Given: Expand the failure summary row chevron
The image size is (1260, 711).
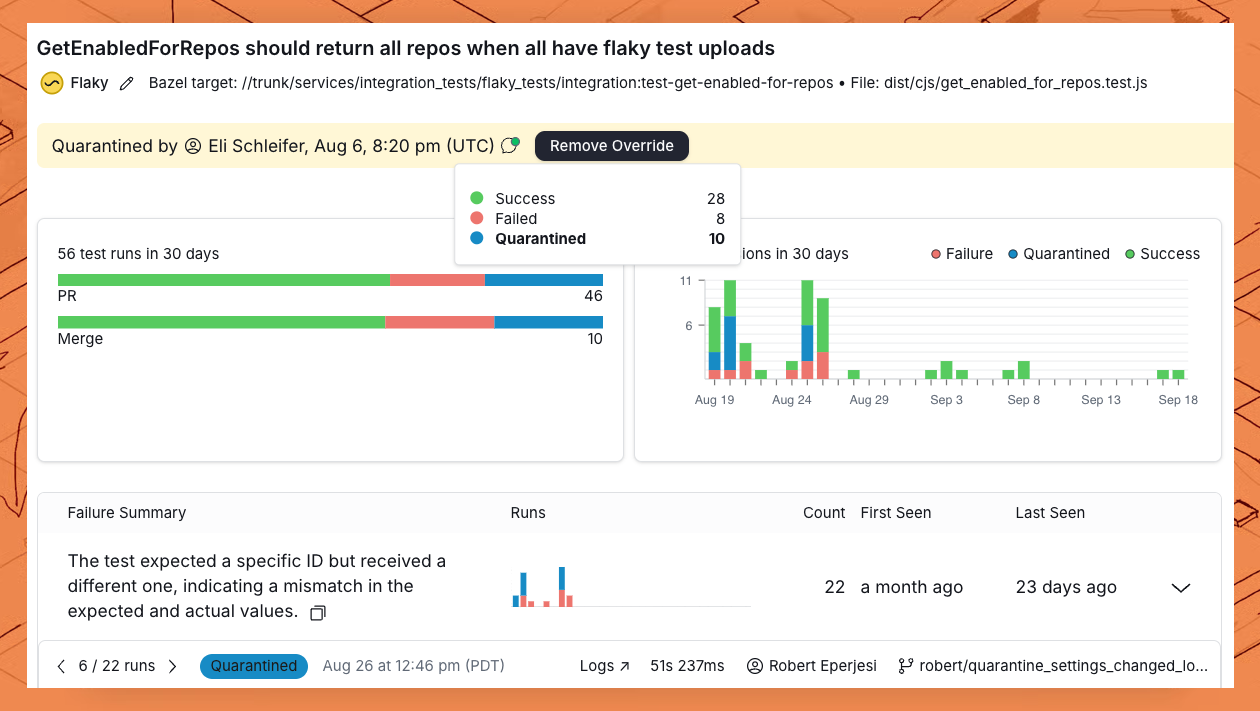Looking at the screenshot, I should [1180, 588].
